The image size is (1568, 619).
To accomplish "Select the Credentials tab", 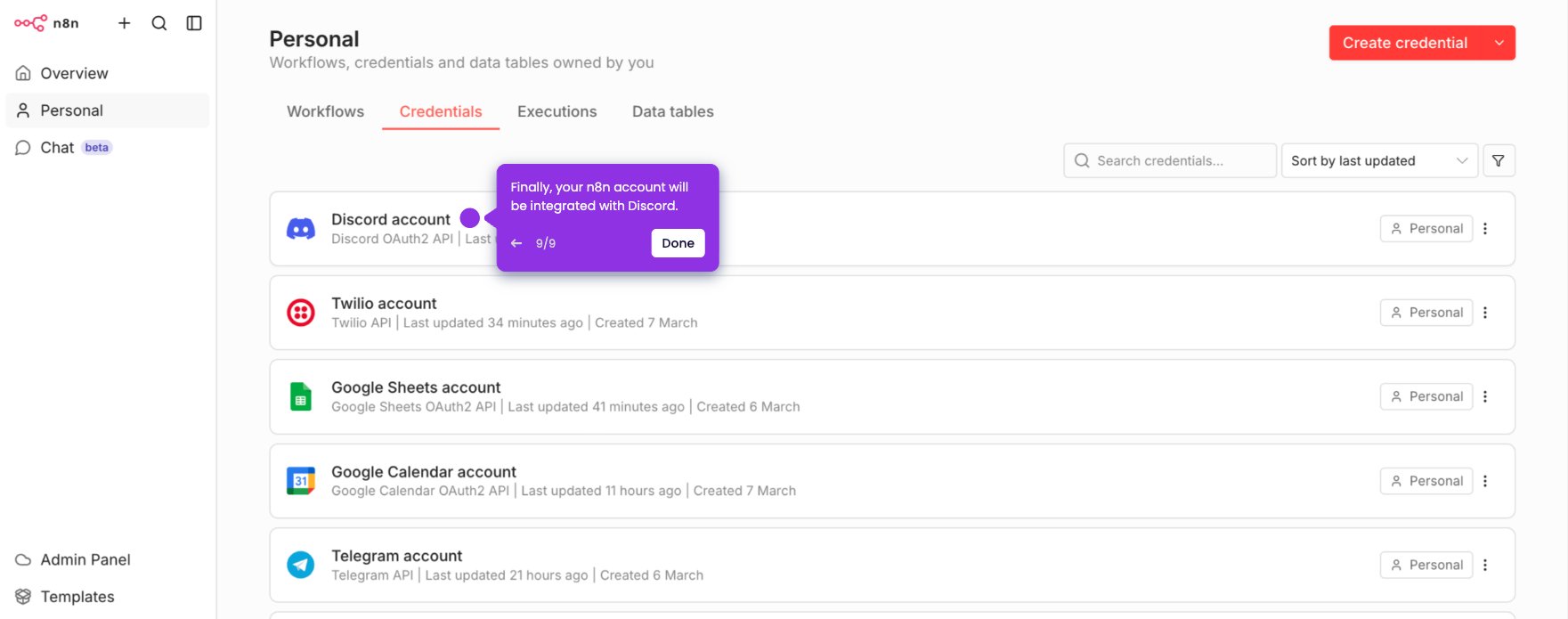I will 441,111.
